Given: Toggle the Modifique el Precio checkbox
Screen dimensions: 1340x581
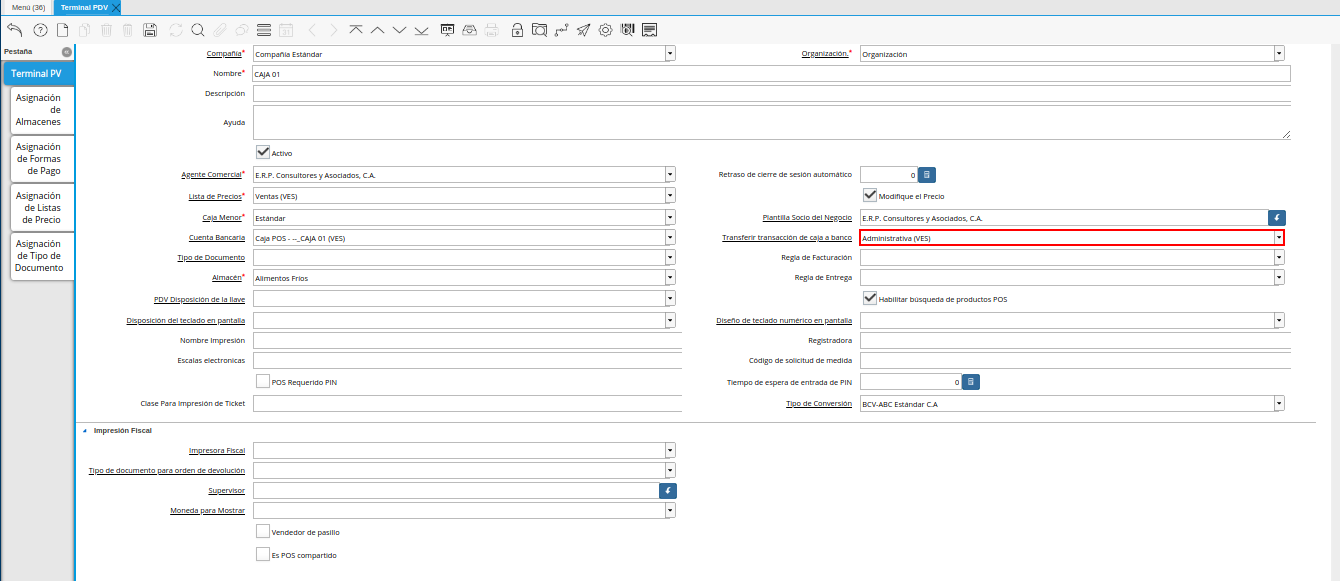Looking at the screenshot, I should click(870, 196).
